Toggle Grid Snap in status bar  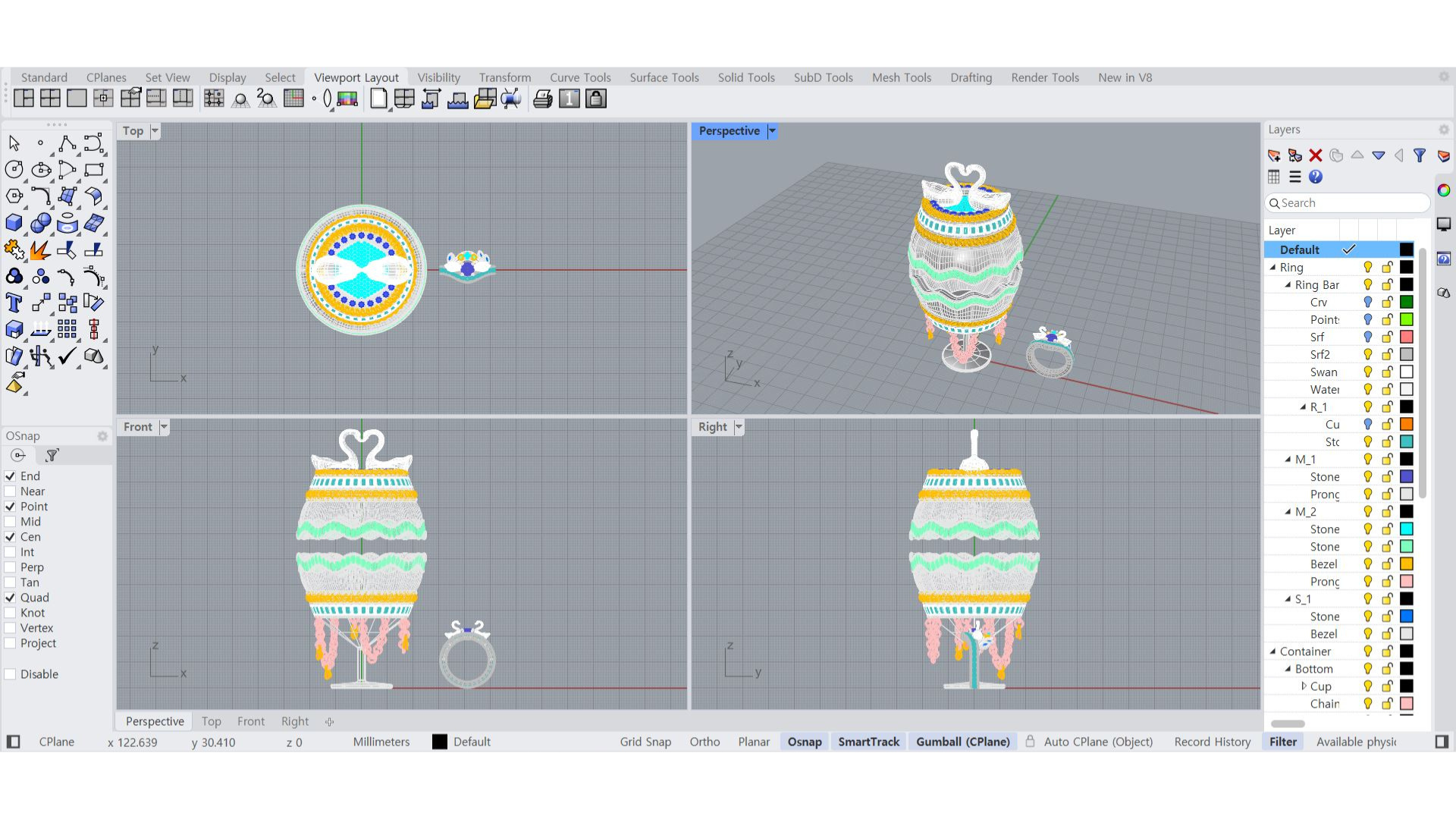(x=645, y=742)
